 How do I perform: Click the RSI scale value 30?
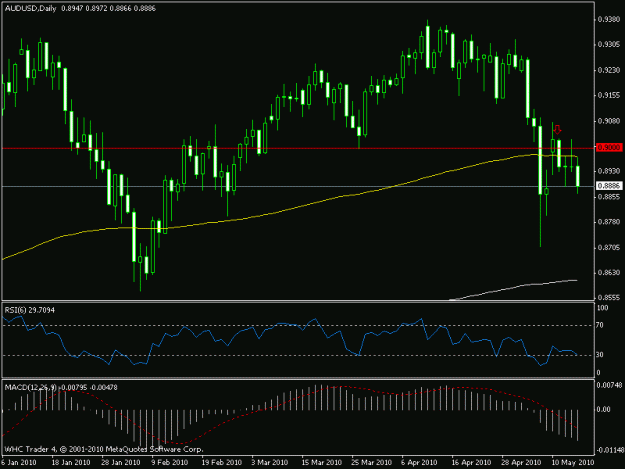coord(600,355)
